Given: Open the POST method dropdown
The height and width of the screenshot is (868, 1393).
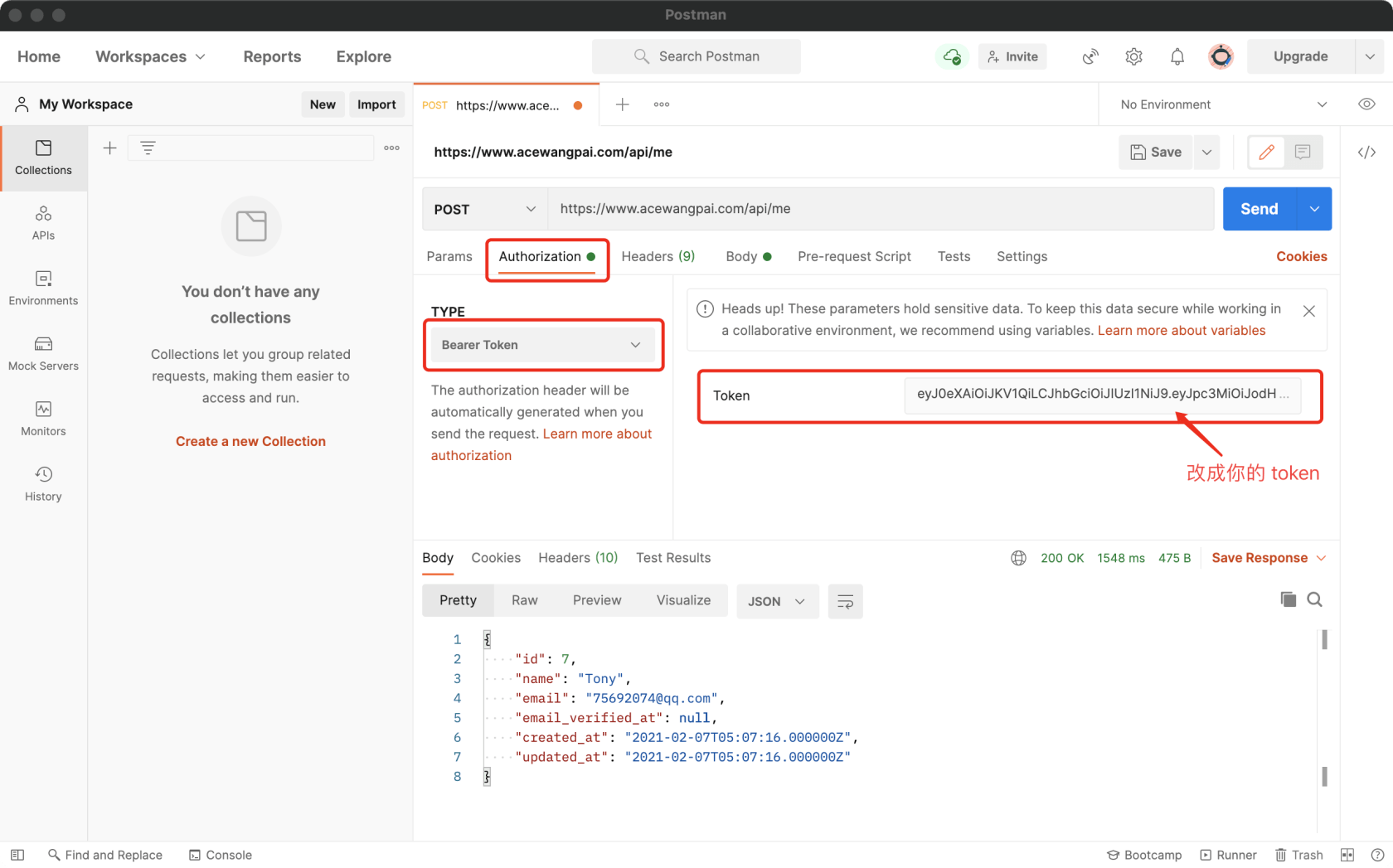Looking at the screenshot, I should [x=484, y=209].
